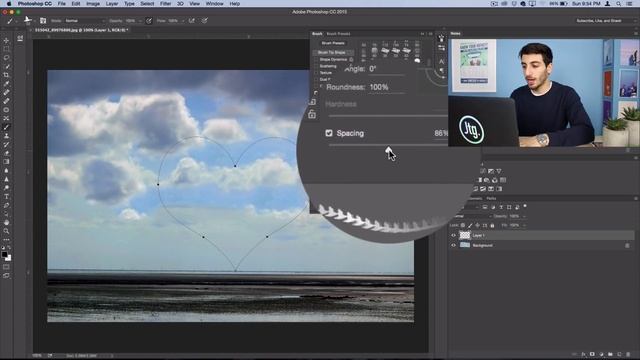Click the background color swatch

click(8, 258)
